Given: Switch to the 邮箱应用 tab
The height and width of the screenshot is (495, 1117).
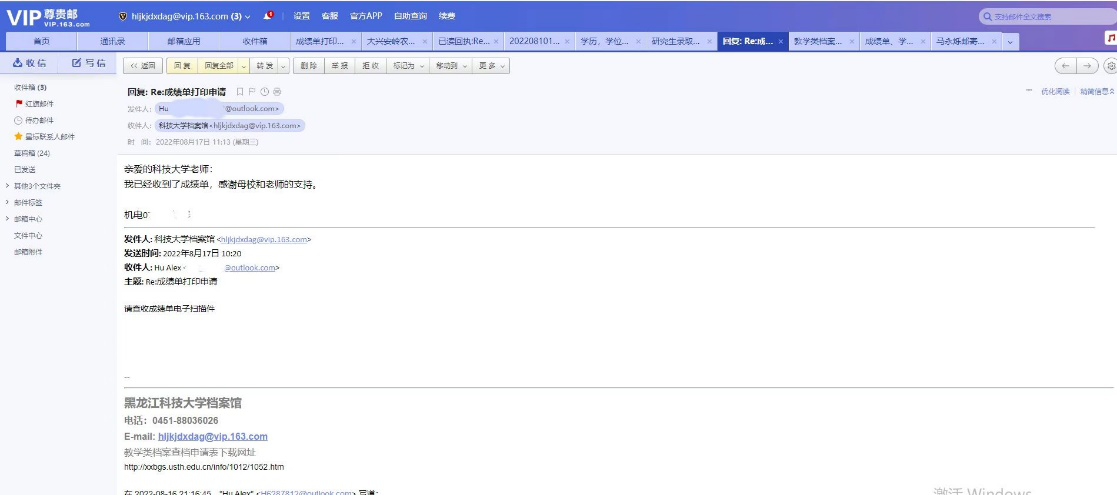Looking at the screenshot, I should click(x=183, y=42).
